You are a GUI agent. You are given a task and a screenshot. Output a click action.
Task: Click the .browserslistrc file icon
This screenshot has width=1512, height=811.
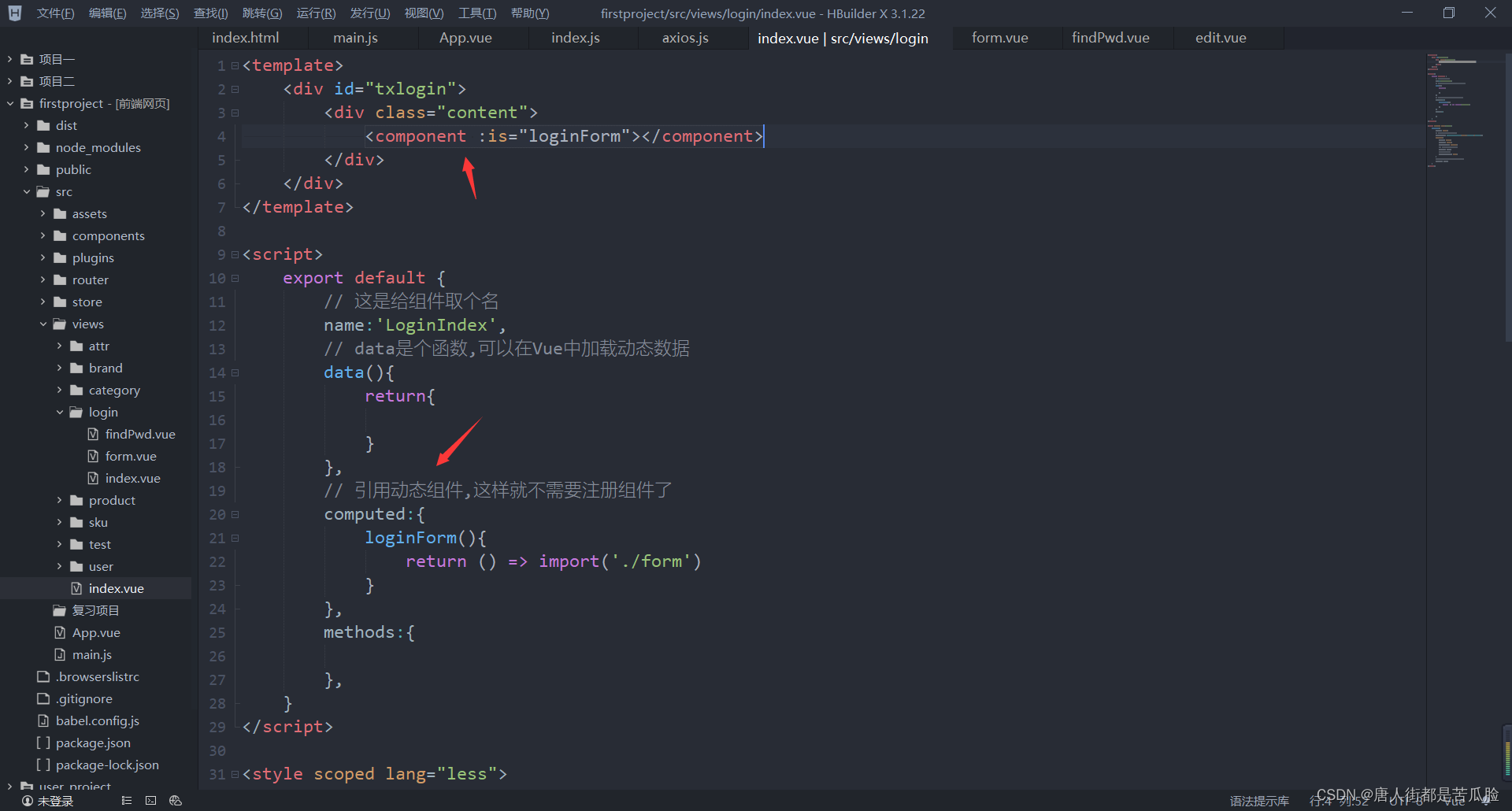point(43,676)
